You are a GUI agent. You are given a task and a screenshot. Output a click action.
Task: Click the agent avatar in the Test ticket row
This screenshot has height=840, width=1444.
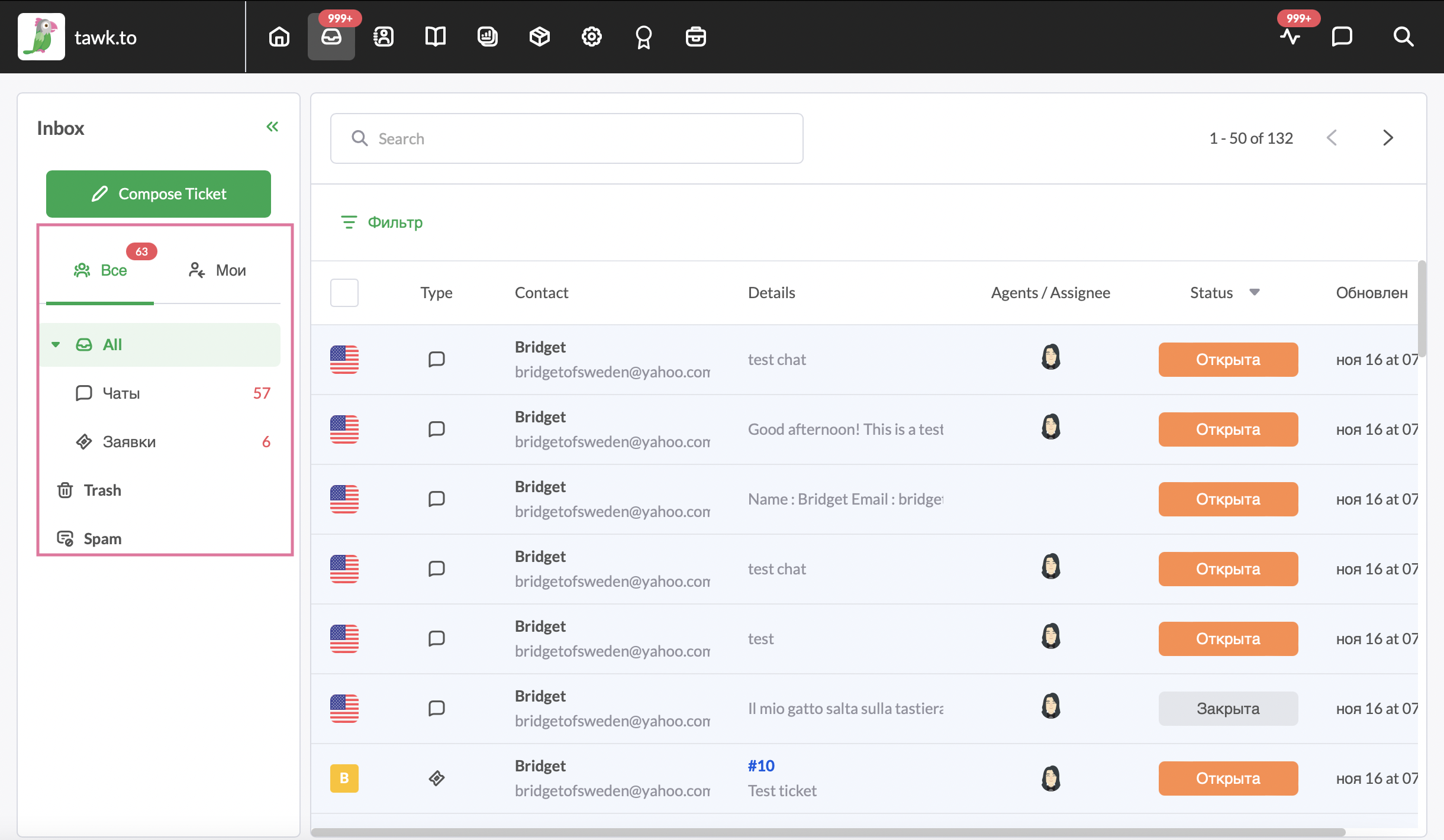1051,778
